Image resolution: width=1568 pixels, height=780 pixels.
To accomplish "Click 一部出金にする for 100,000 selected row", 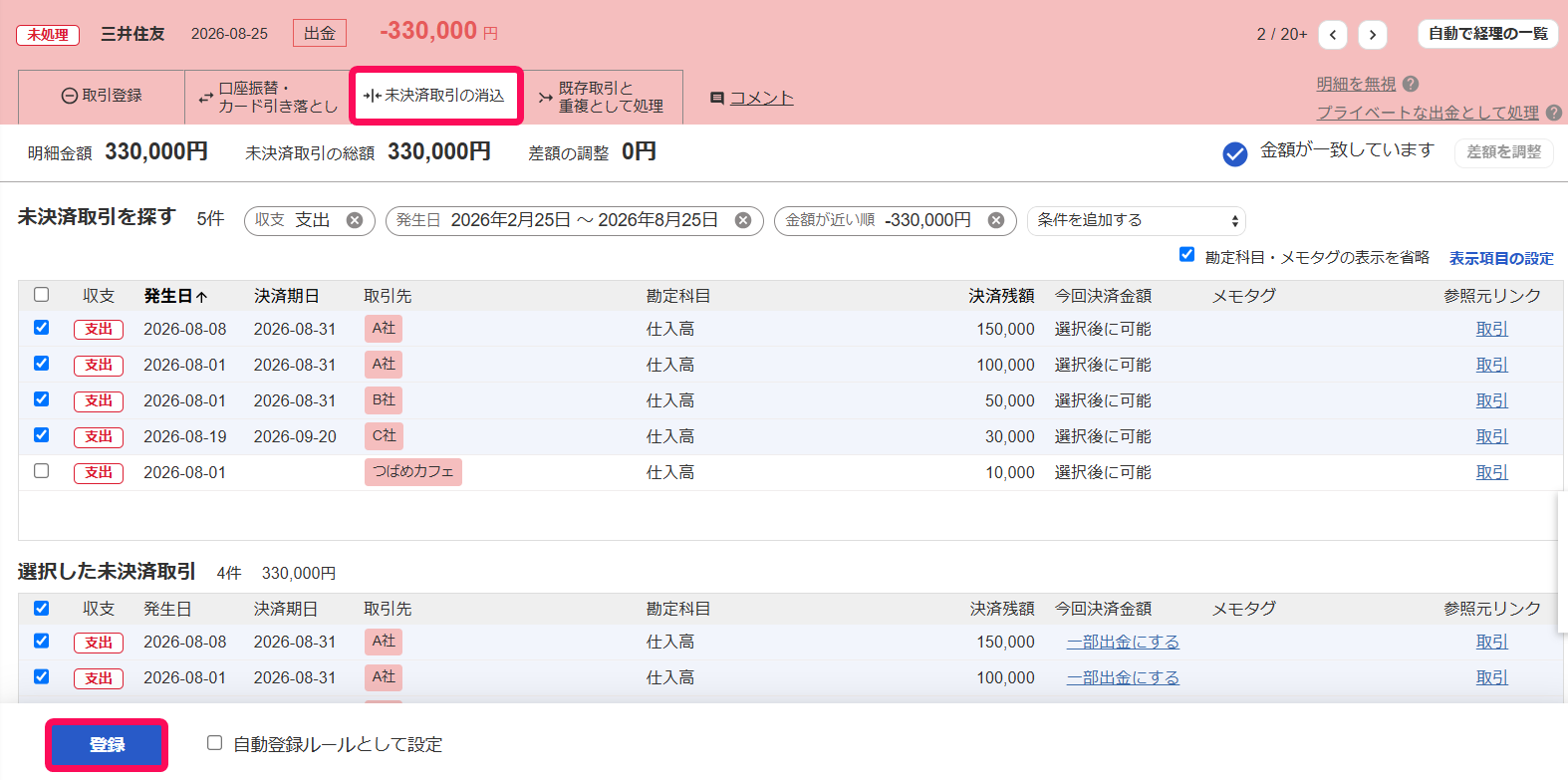I will coord(1123,677).
